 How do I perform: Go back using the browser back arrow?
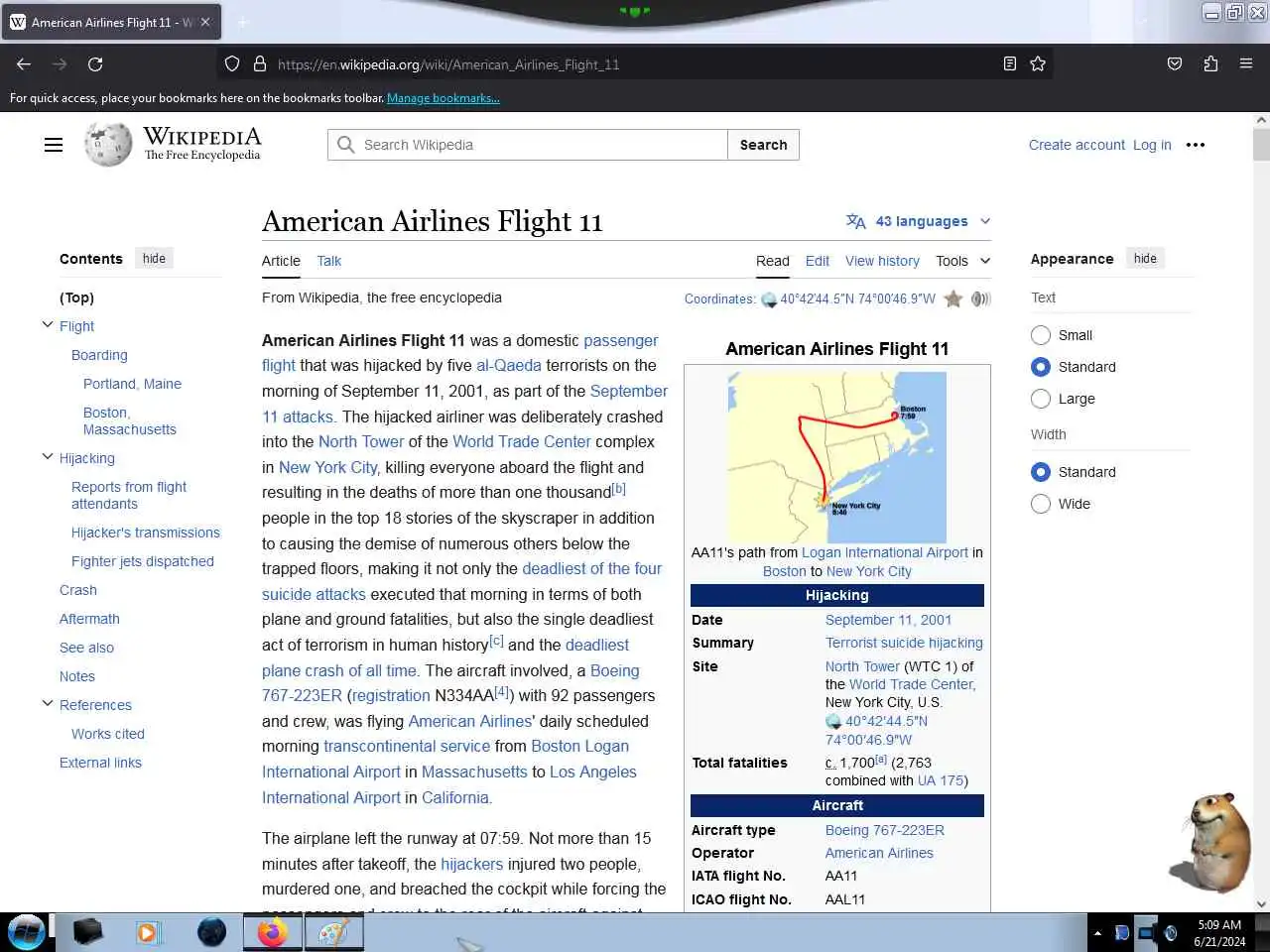click(x=24, y=64)
